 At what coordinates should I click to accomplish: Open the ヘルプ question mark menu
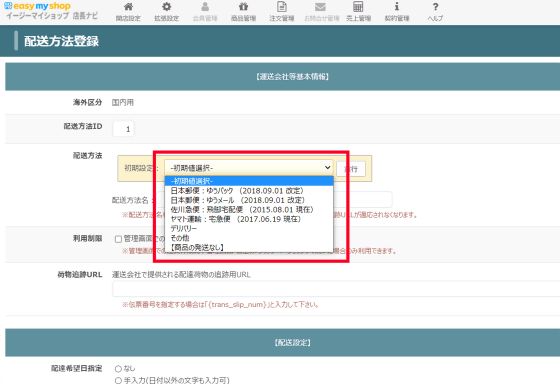click(x=435, y=12)
